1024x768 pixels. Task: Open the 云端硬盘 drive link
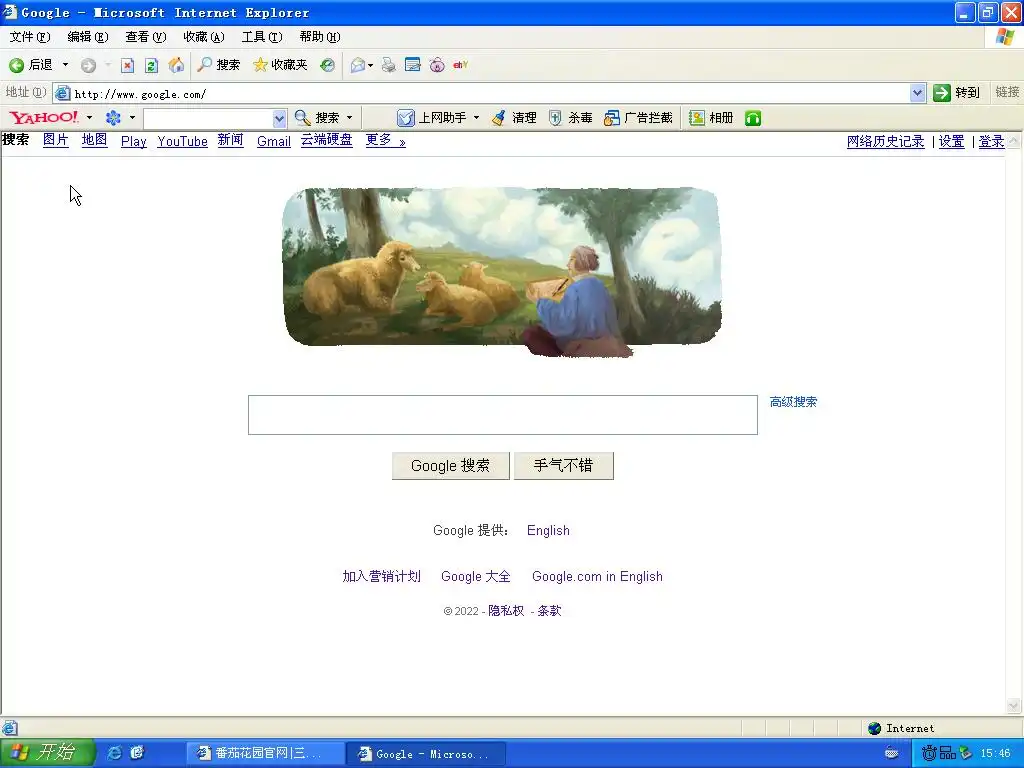(x=327, y=140)
